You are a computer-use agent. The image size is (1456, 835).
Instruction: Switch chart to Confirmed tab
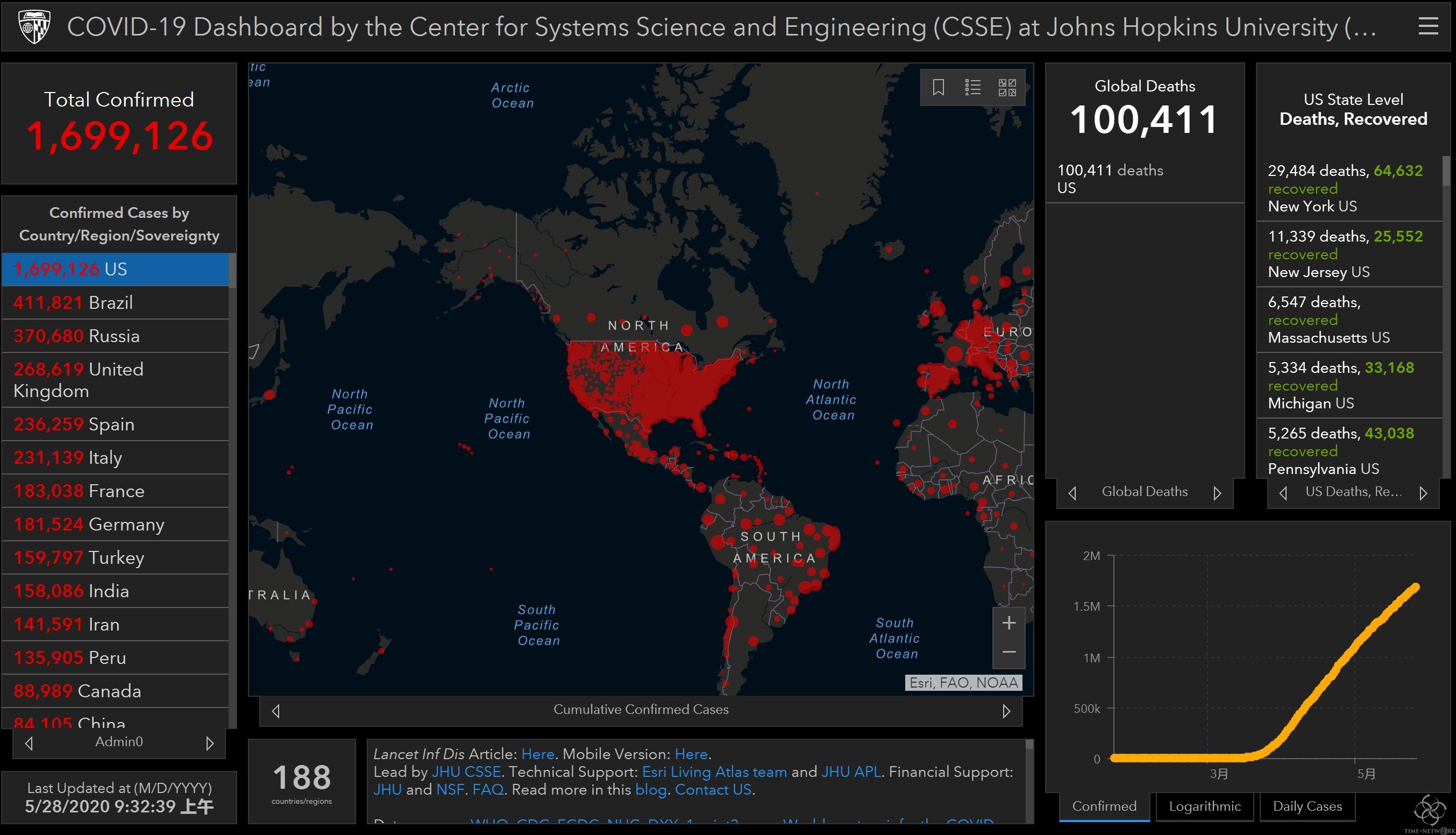pyautogui.click(x=1104, y=806)
